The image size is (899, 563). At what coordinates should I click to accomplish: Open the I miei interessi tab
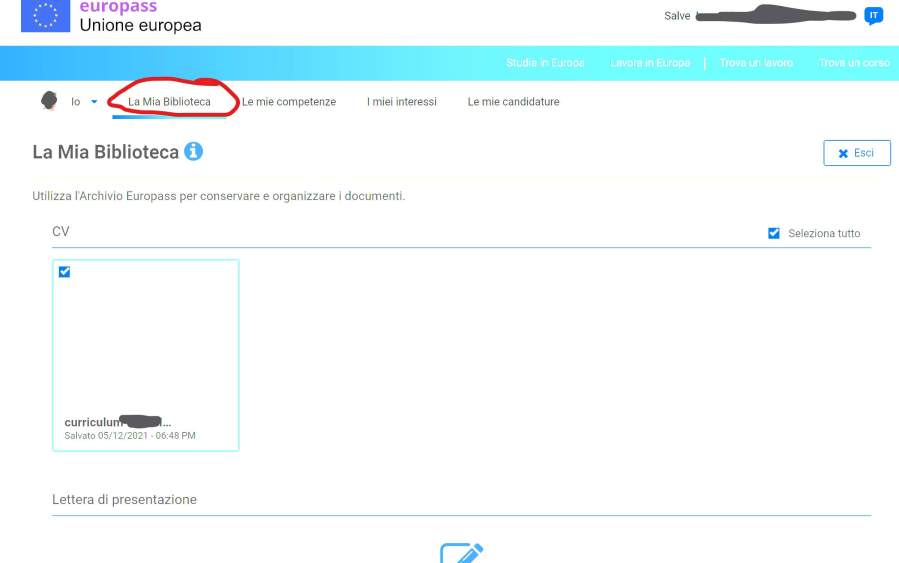(402, 102)
